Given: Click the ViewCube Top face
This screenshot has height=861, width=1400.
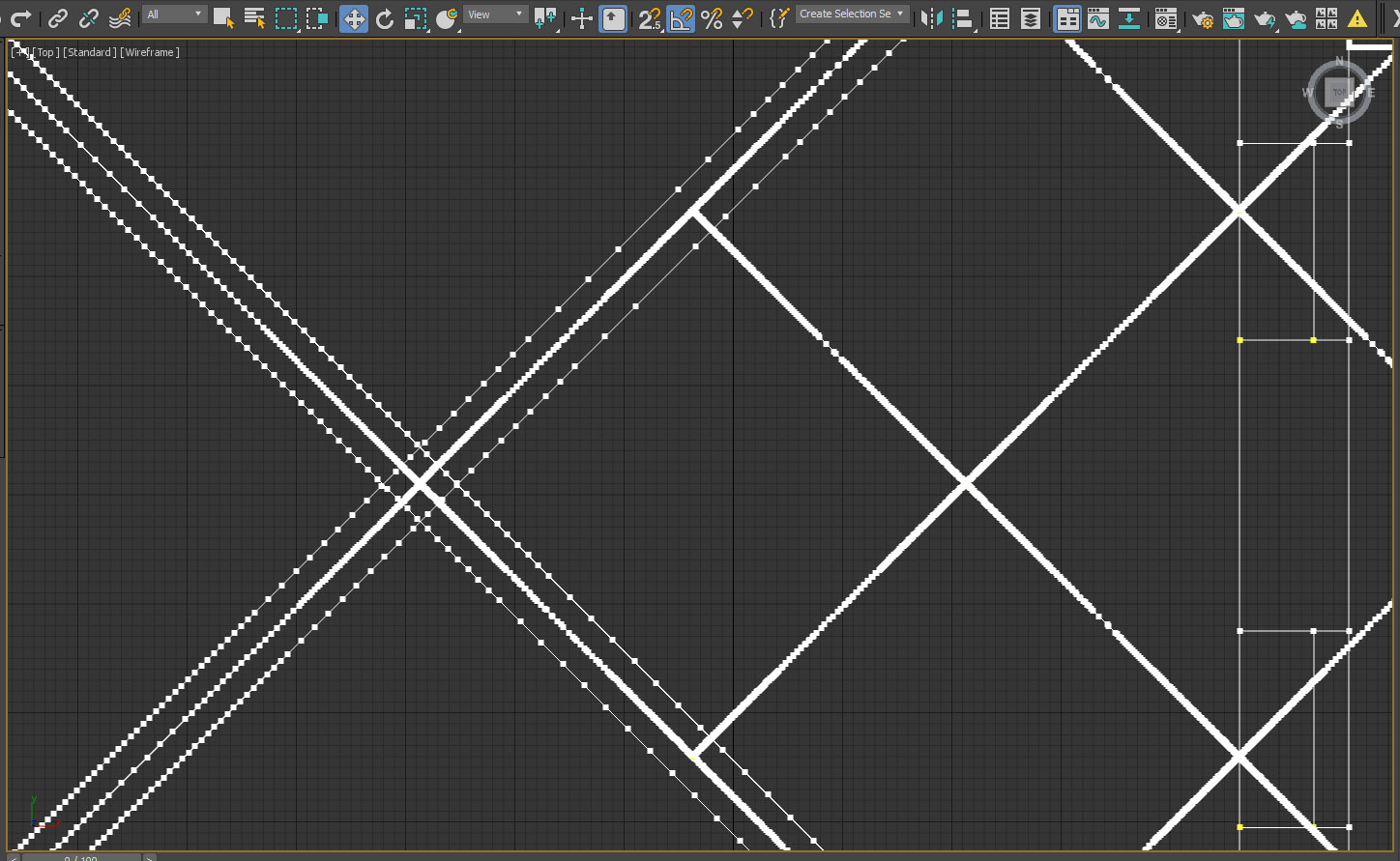Looking at the screenshot, I should coord(1338,93).
